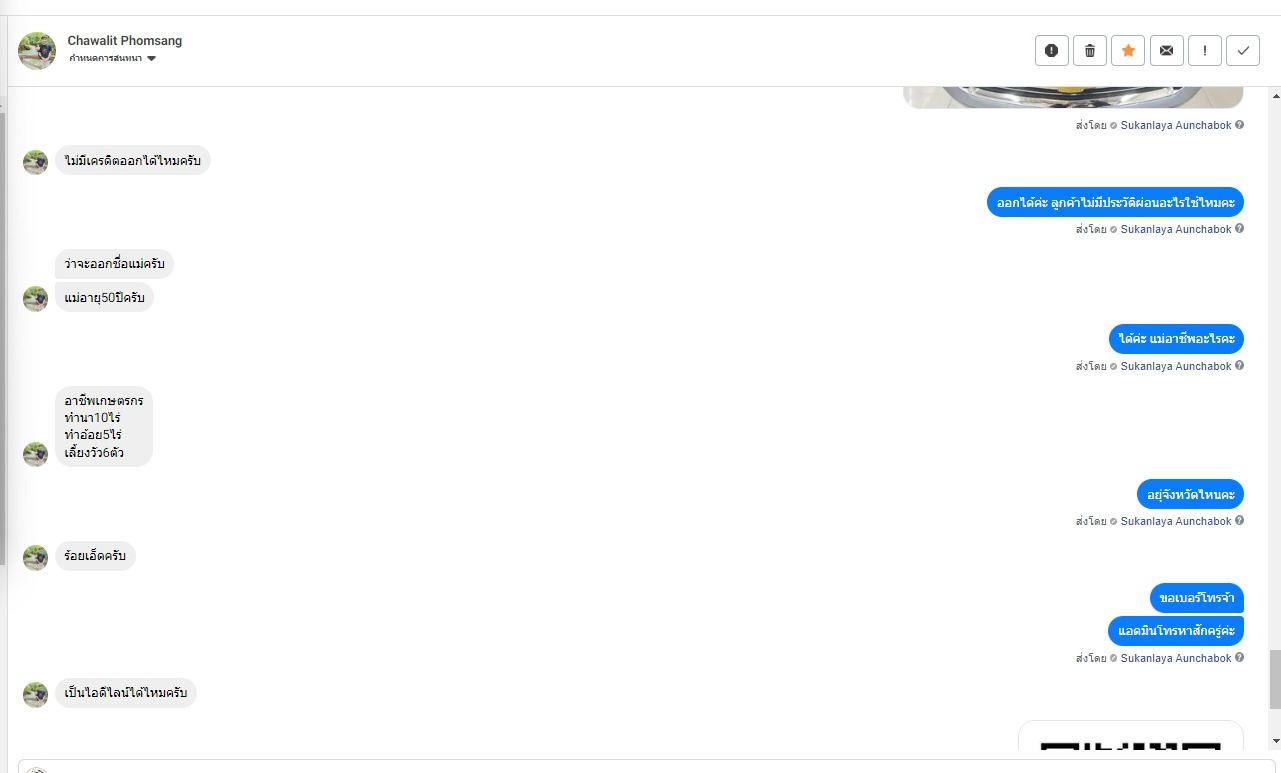Mark conversation unread with envelope icon
The height and width of the screenshot is (773, 1281).
pos(1166,50)
